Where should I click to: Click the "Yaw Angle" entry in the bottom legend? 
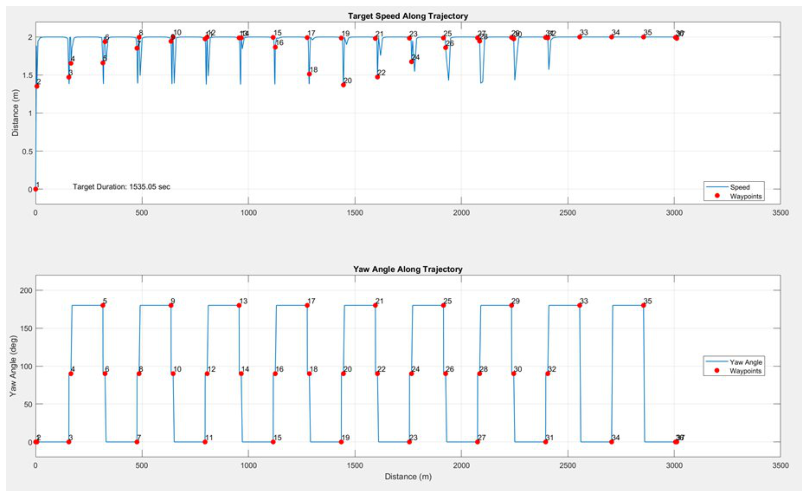[745, 362]
